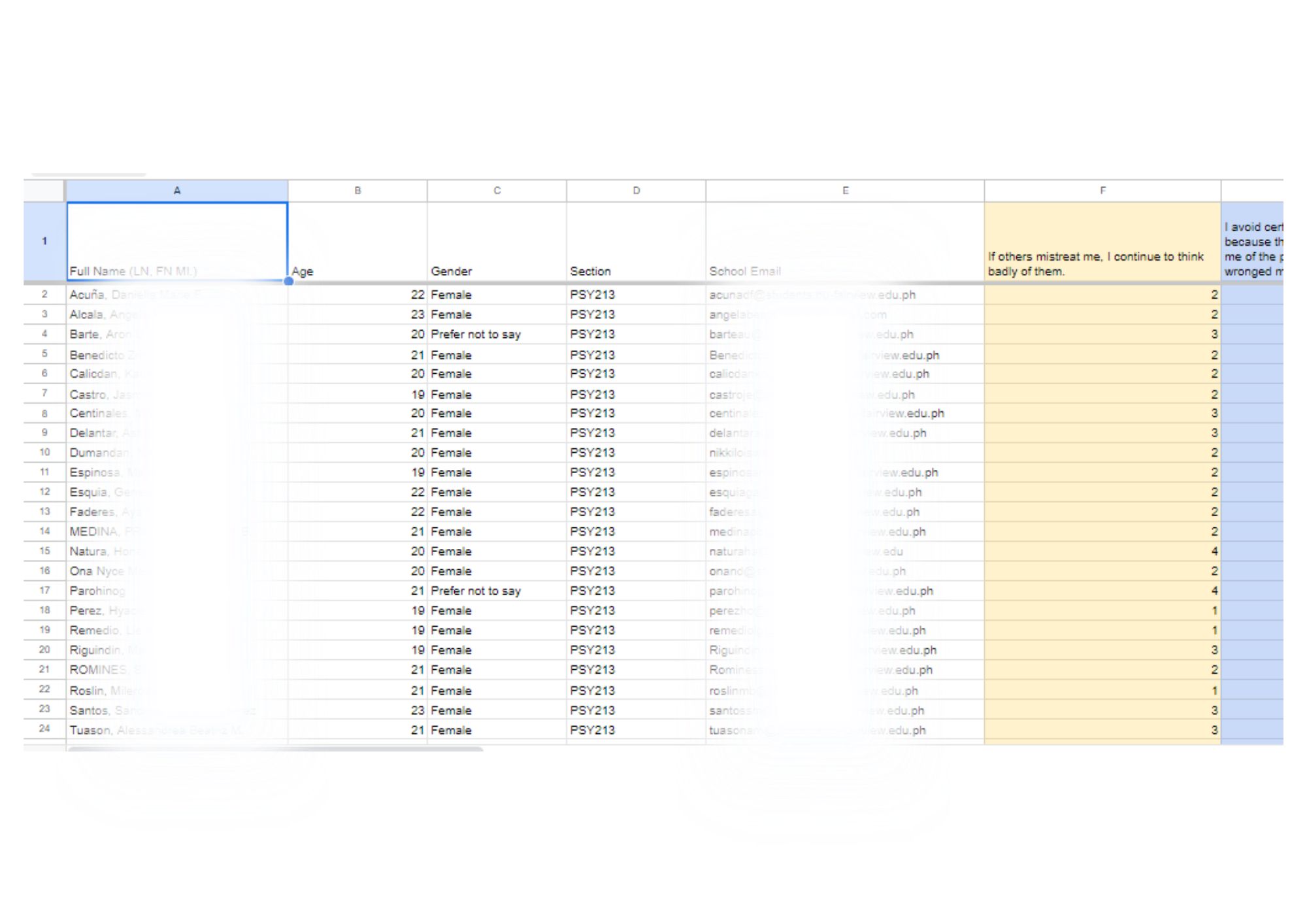
Task: Select column F header
Action: 1102,191
